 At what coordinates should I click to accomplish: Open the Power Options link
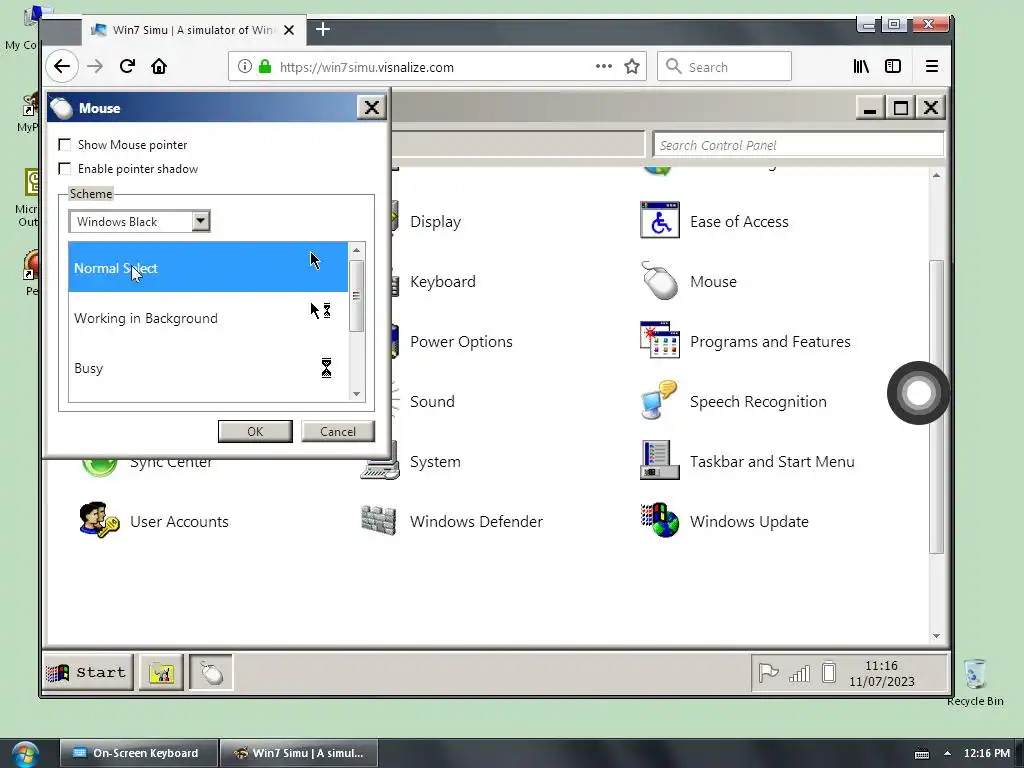coord(461,342)
